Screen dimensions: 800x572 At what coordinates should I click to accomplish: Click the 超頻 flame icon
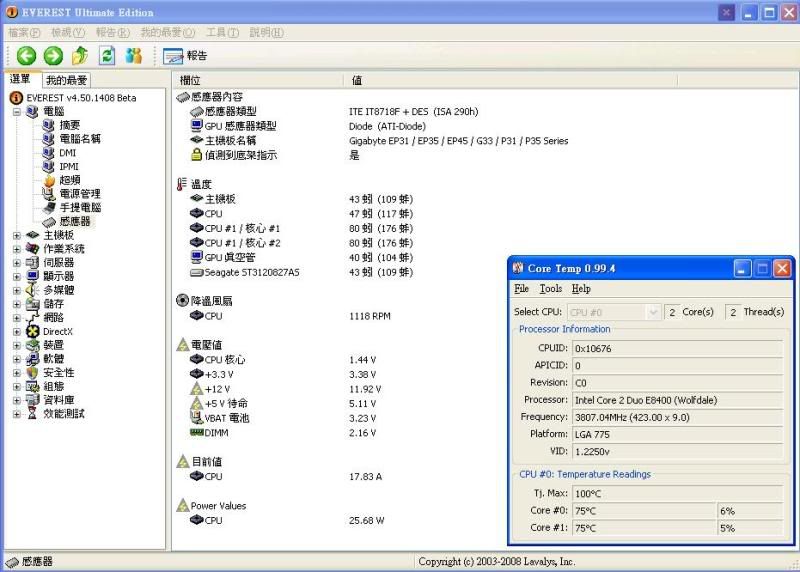pos(49,180)
